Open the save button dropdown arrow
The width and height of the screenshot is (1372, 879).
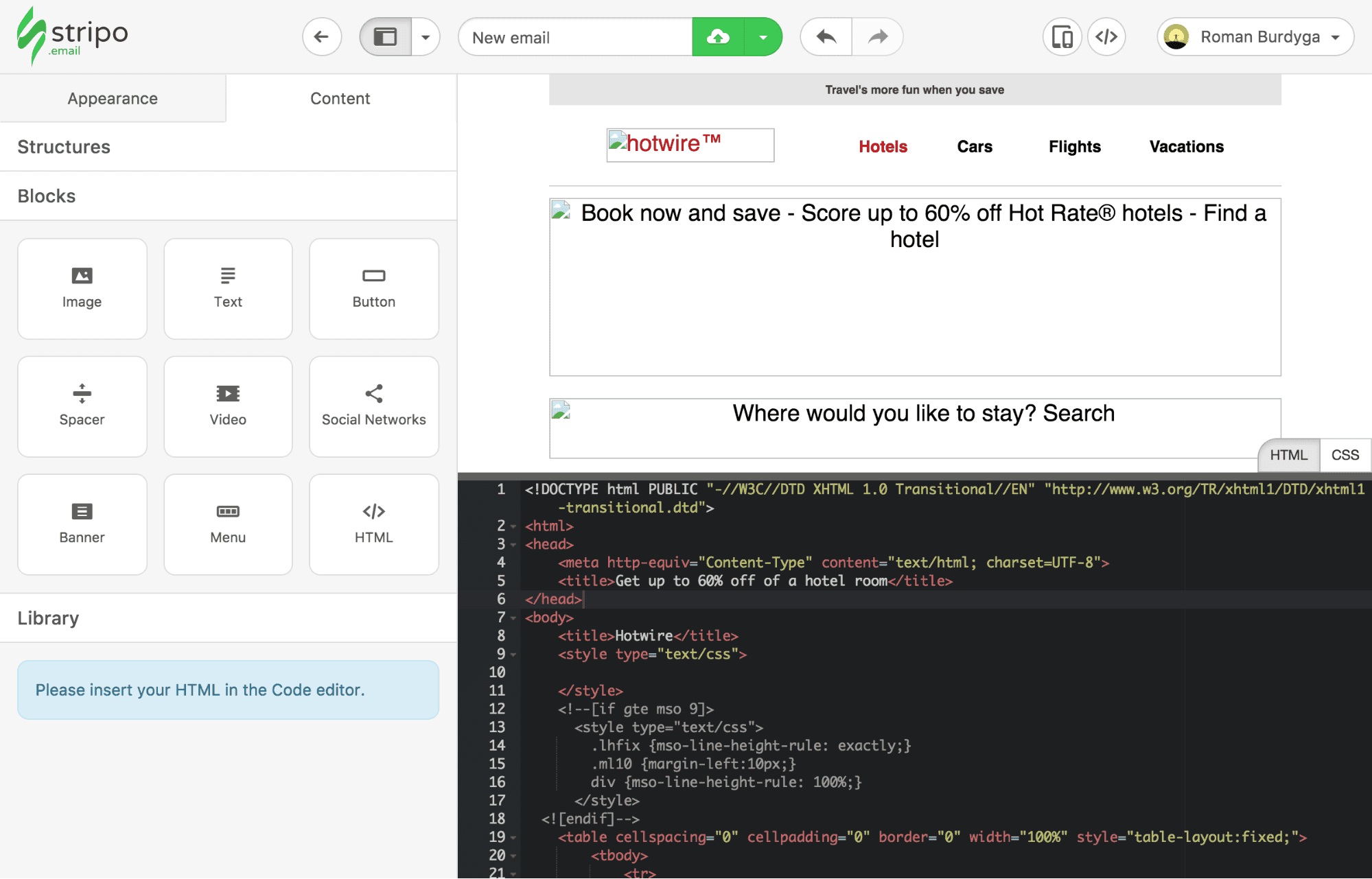tap(763, 36)
